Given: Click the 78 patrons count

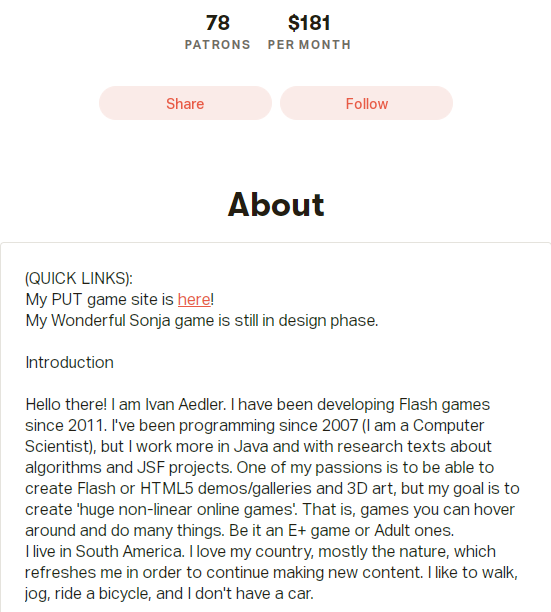Looking at the screenshot, I should pyautogui.click(x=218, y=23).
